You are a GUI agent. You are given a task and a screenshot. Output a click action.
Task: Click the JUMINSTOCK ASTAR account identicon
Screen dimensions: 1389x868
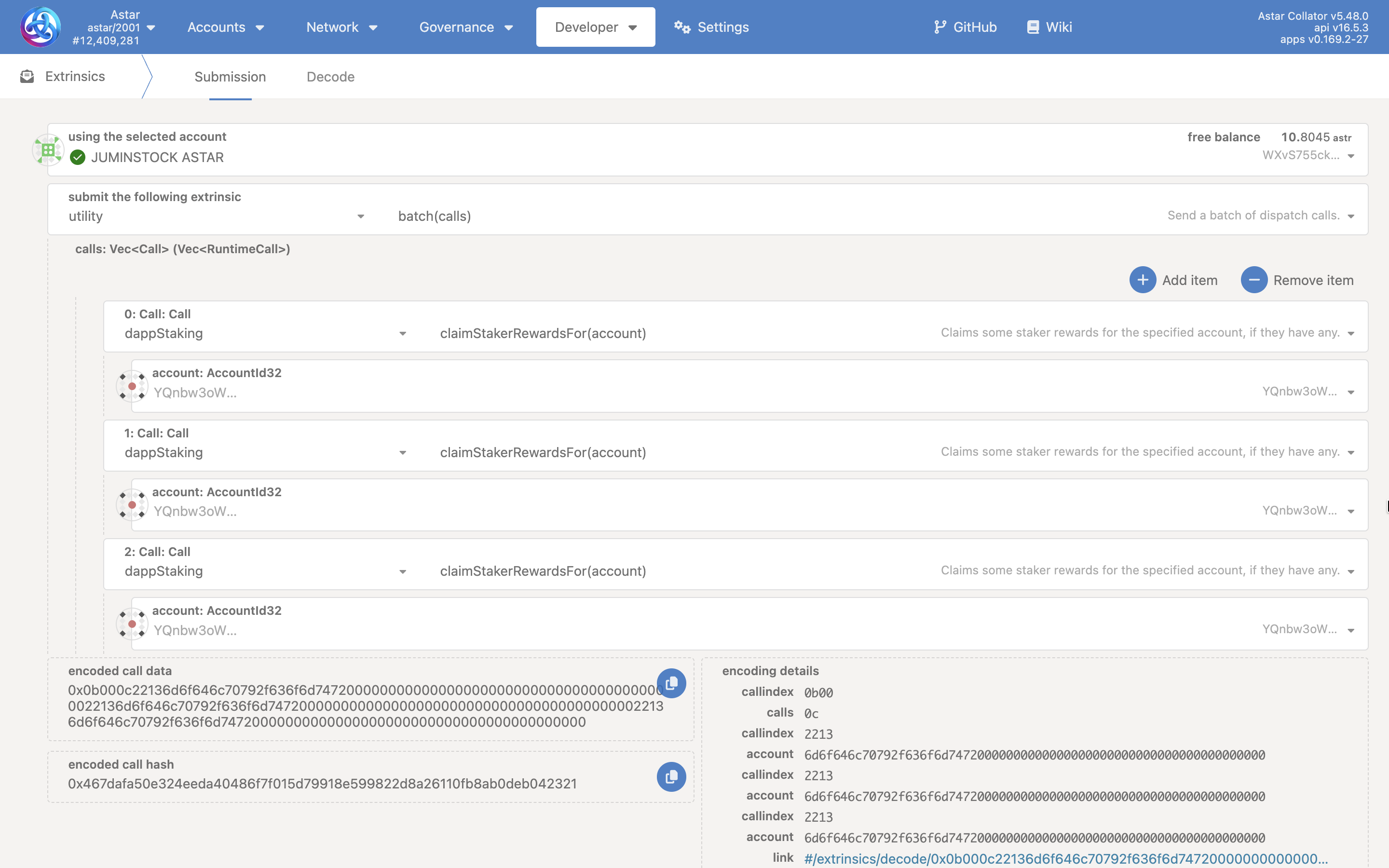tap(48, 150)
